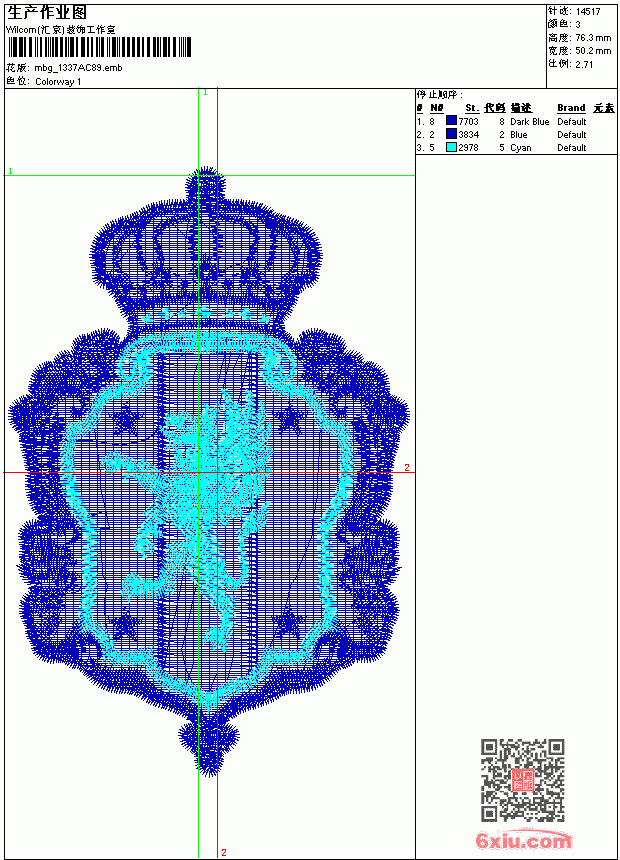This screenshot has height=860, width=620.
Task: Click the Colorway 1 label
Action: 58,82
